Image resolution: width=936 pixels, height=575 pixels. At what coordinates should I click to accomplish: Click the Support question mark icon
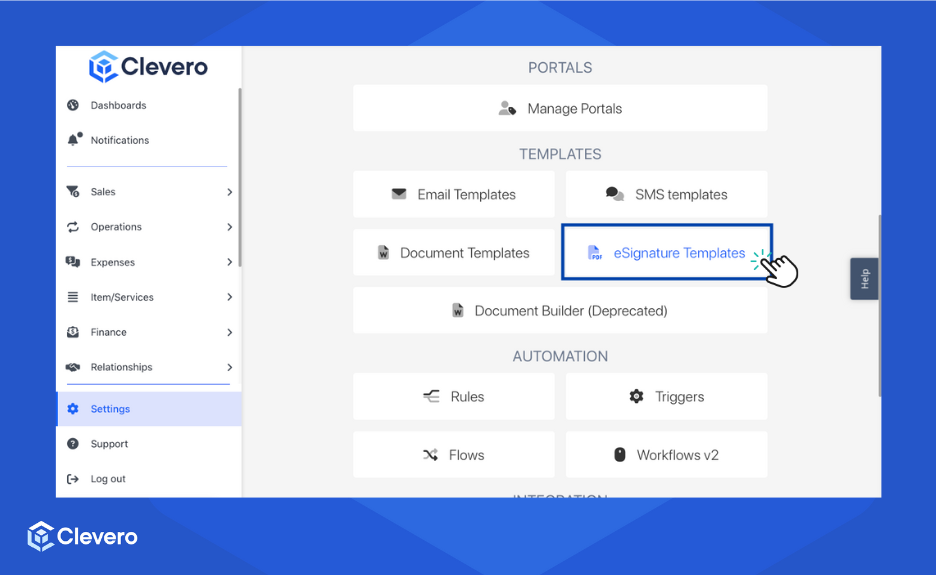(73, 444)
